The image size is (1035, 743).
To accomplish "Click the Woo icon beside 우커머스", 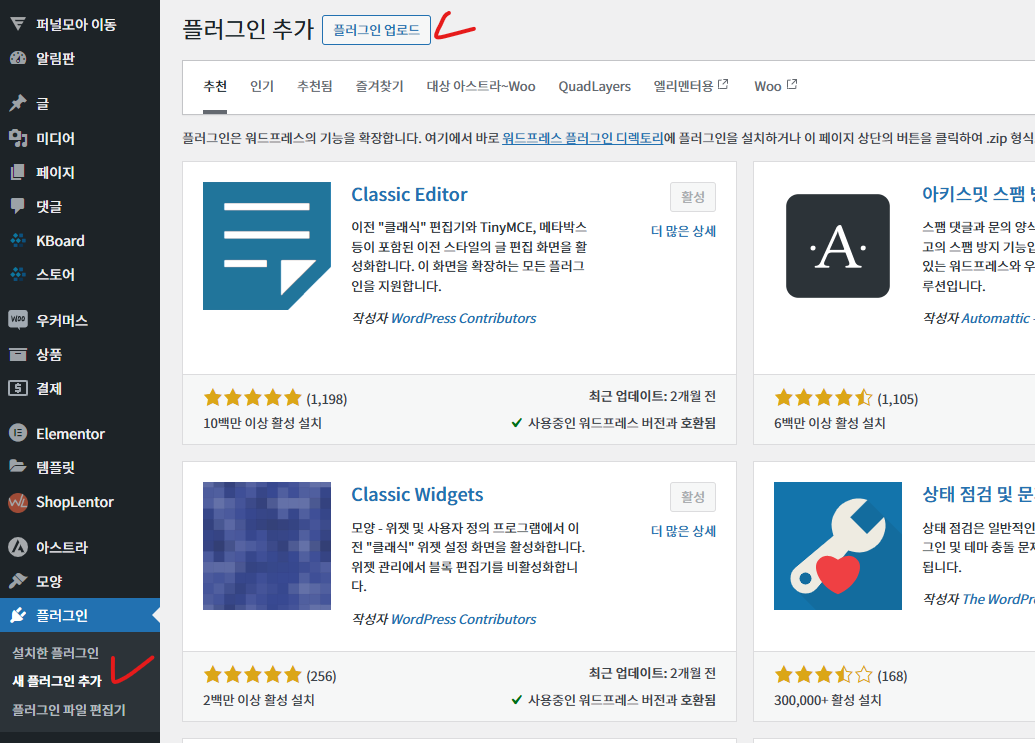I will [x=18, y=320].
